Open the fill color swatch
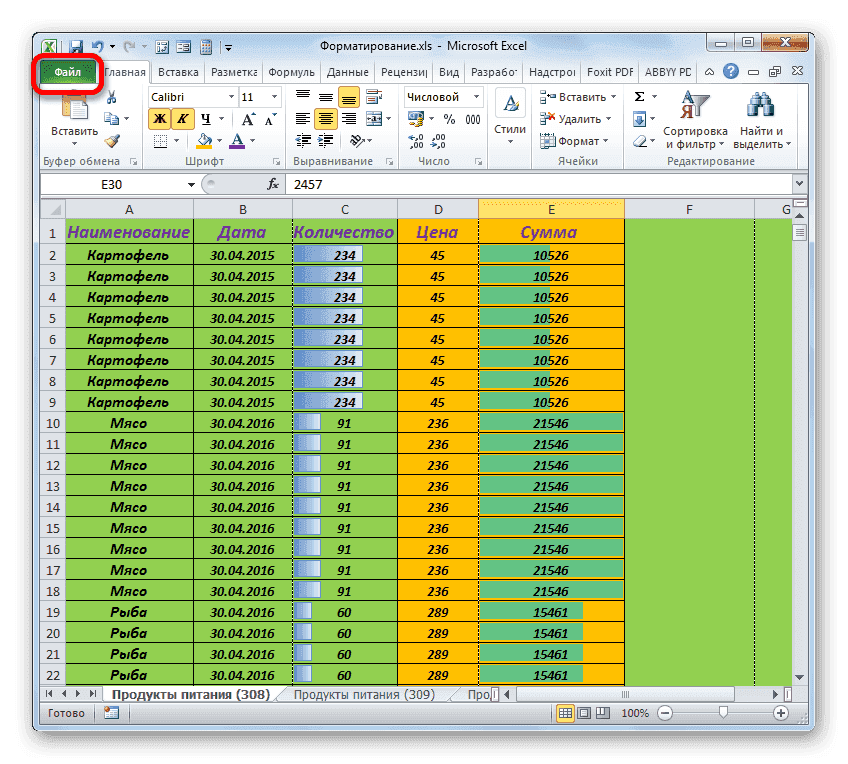This screenshot has height=764, width=848. click(x=203, y=140)
